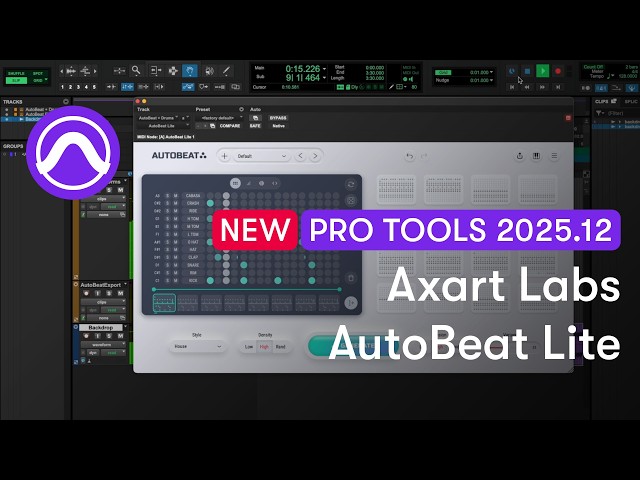Select the Grabber hand tool

190,71
